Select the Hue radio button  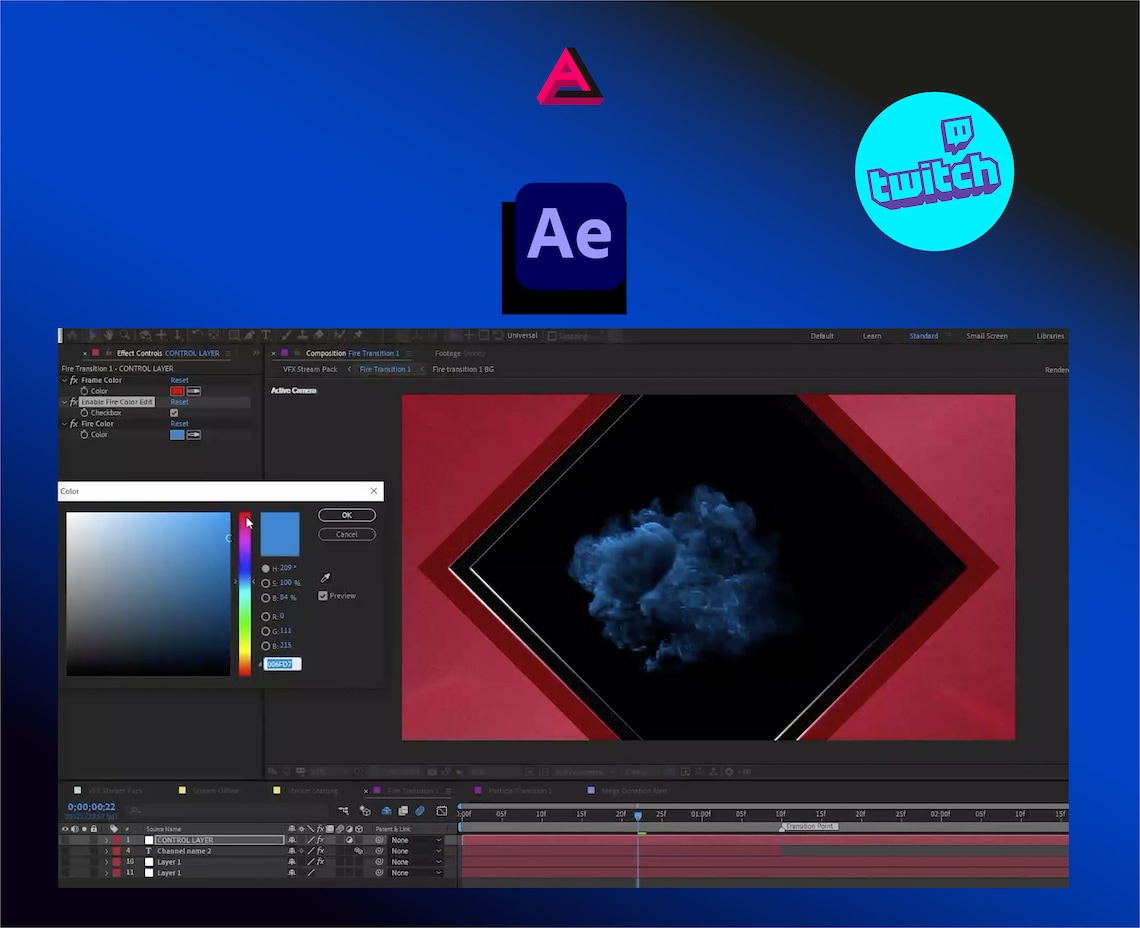[x=265, y=567]
